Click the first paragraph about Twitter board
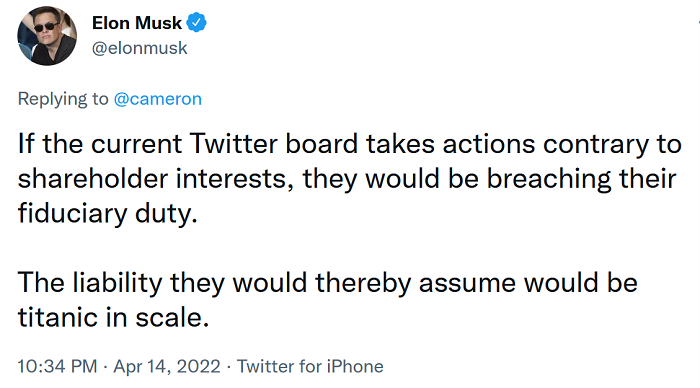Image resolution: width=700 pixels, height=388 pixels. [x=350, y=179]
